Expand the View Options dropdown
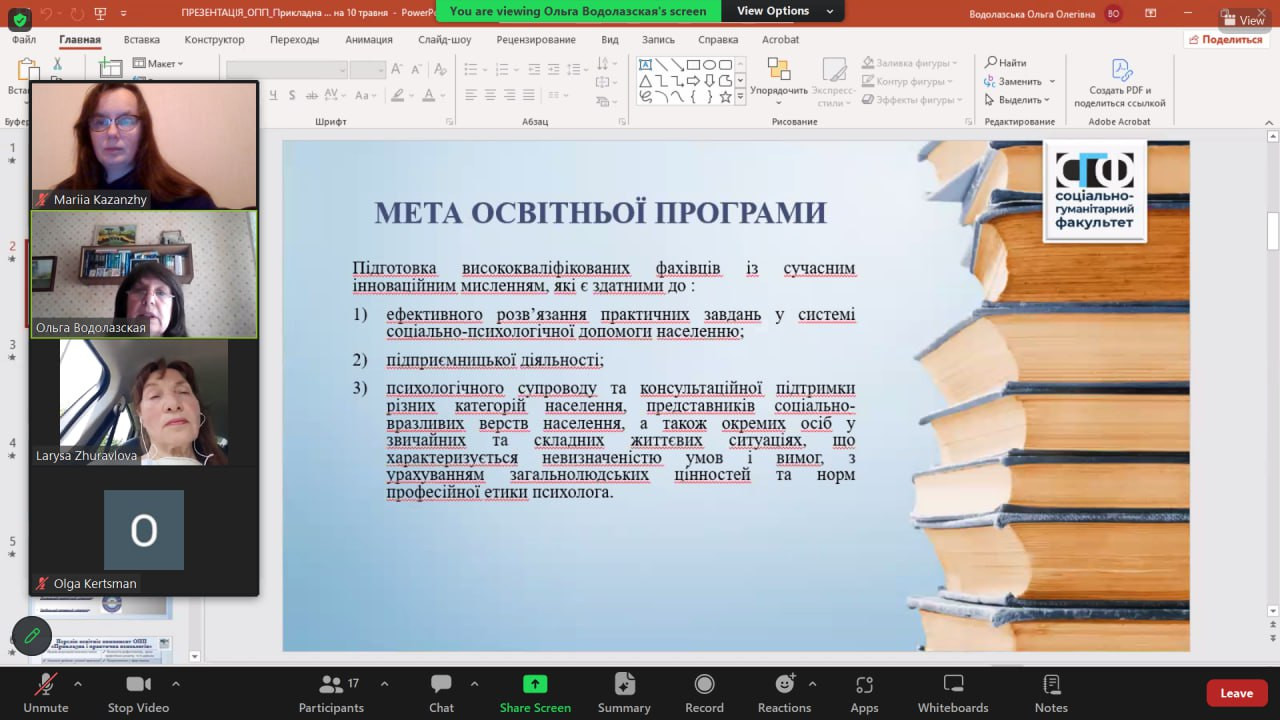This screenshot has height=720, width=1280. [785, 11]
